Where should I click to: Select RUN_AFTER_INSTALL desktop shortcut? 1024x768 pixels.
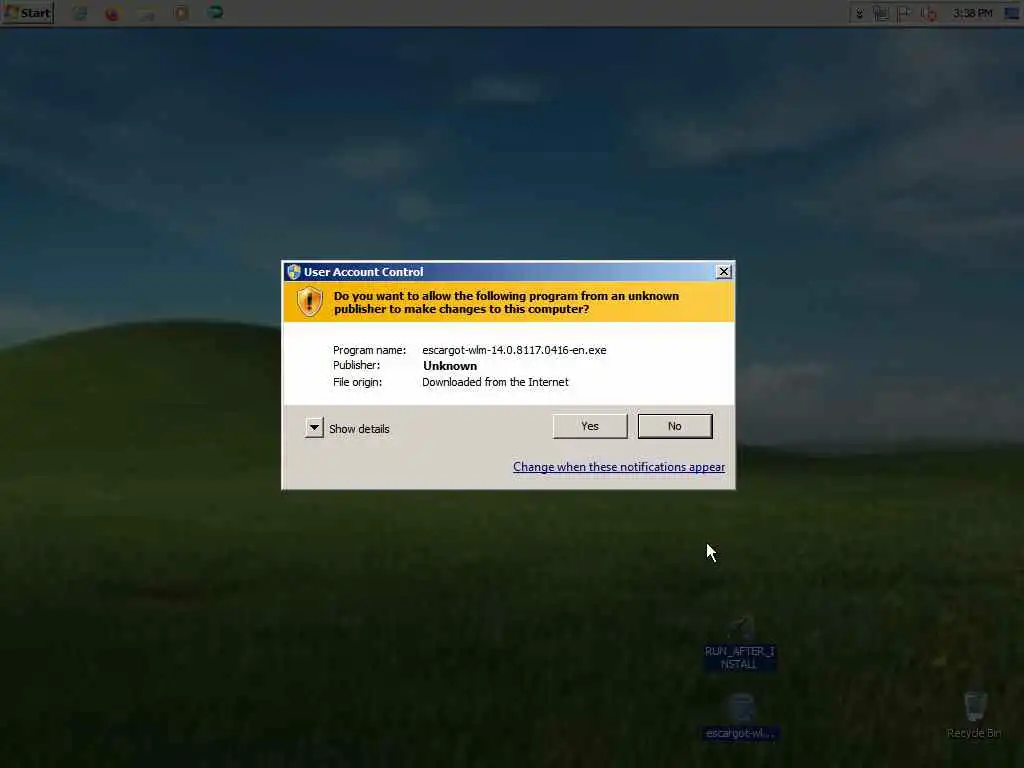739,643
